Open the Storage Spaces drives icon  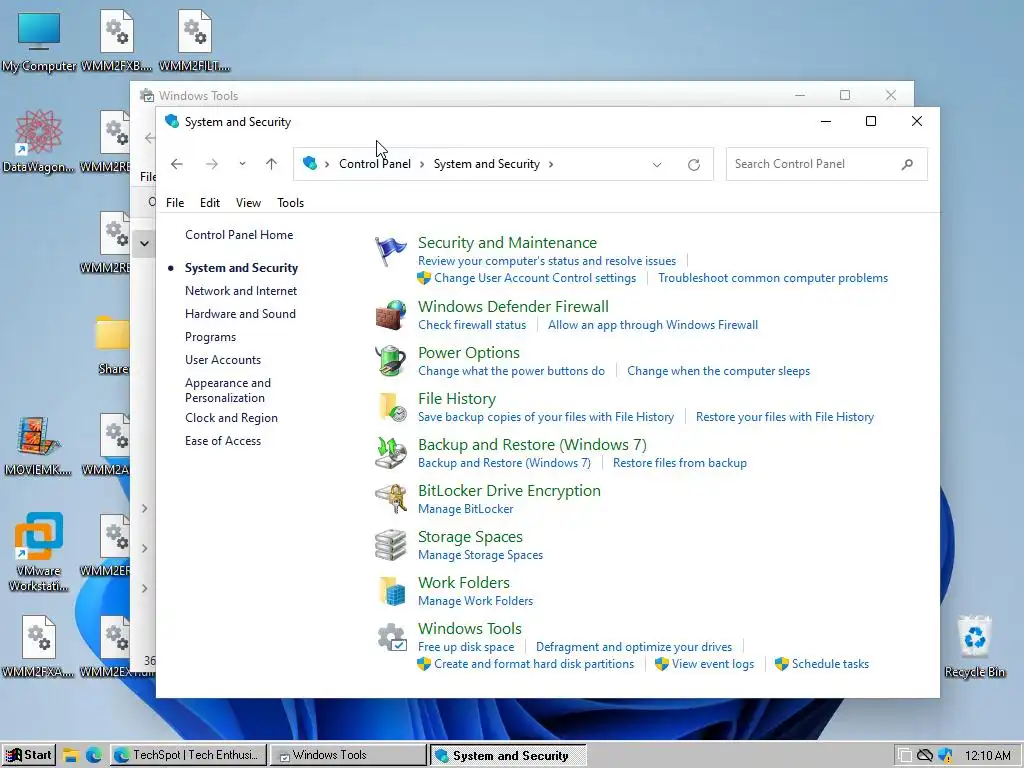click(391, 545)
